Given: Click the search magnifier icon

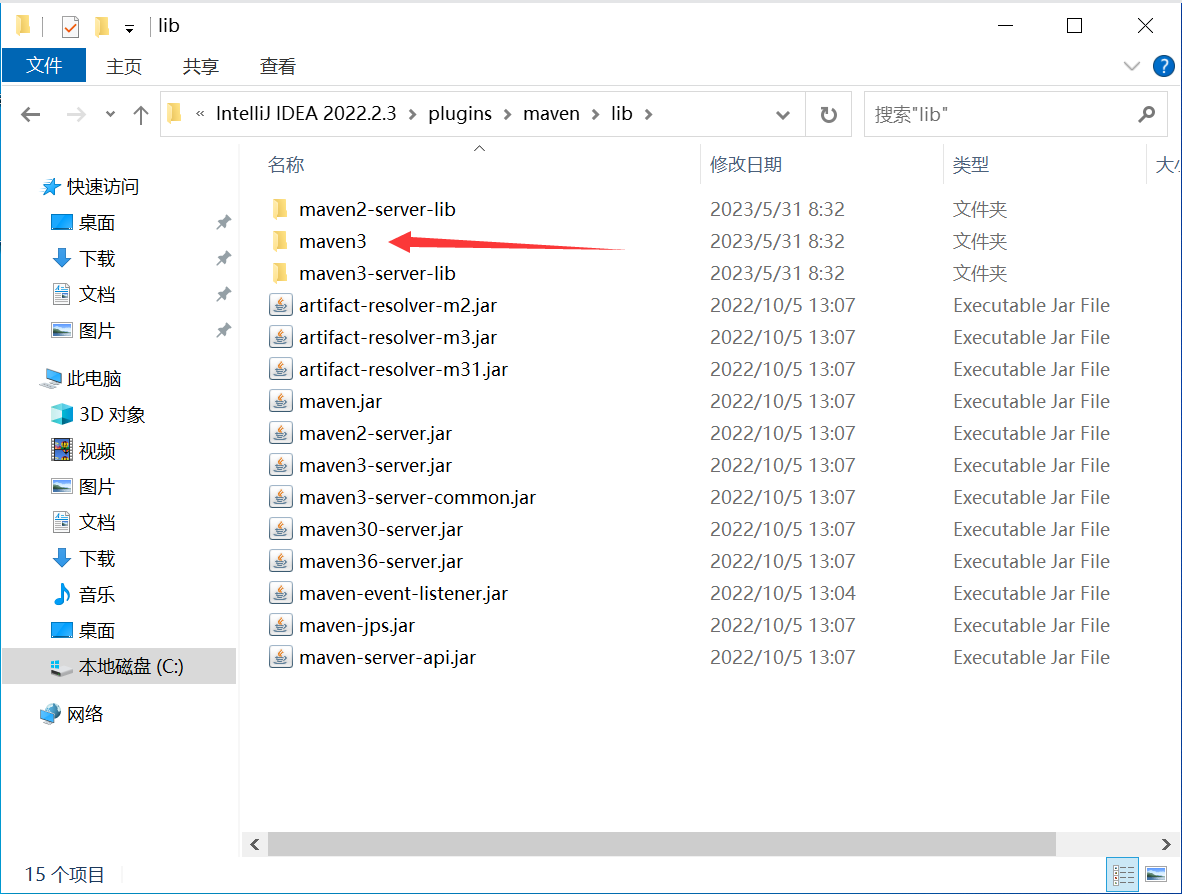Looking at the screenshot, I should (x=1146, y=114).
